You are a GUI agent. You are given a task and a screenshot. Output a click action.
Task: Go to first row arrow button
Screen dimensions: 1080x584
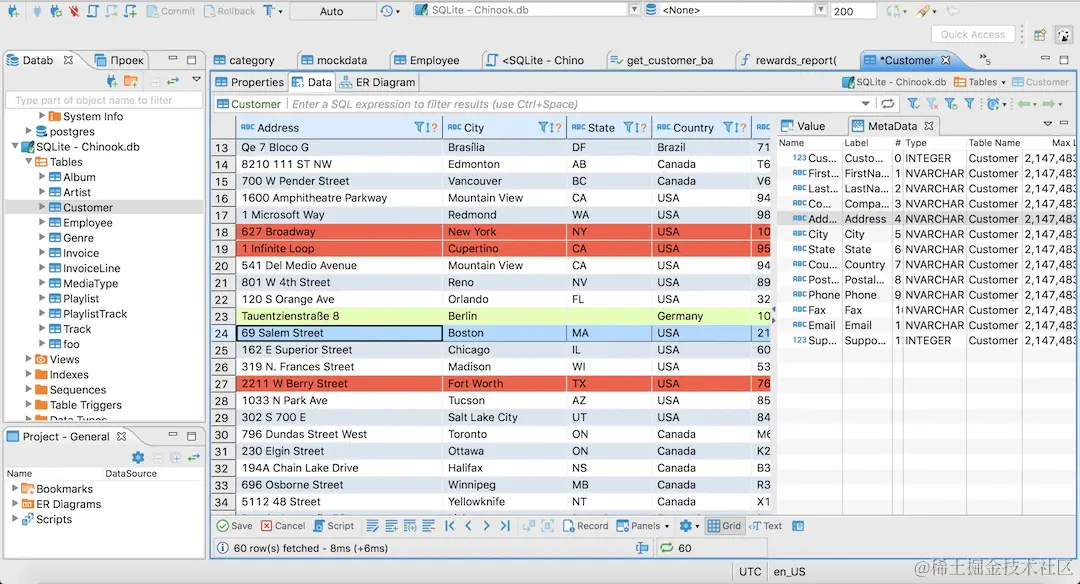(x=450, y=526)
